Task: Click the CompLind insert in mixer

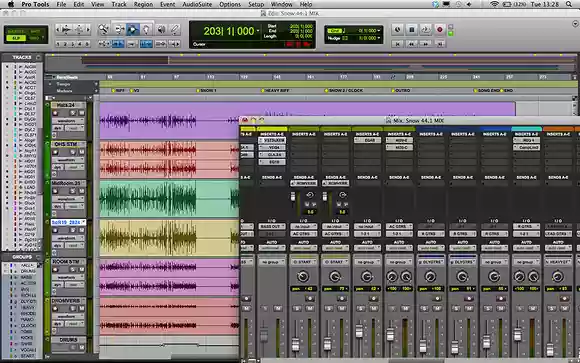Action: coord(526,147)
